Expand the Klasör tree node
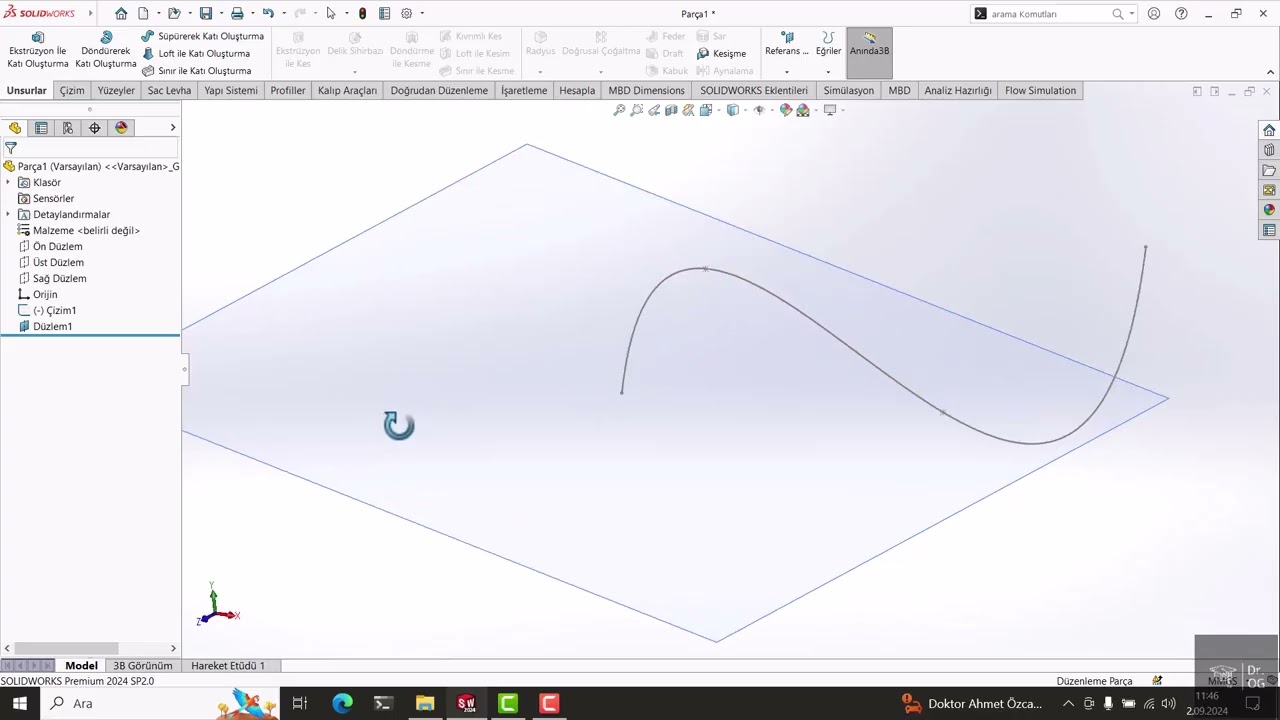1280x720 pixels. (x=8, y=182)
